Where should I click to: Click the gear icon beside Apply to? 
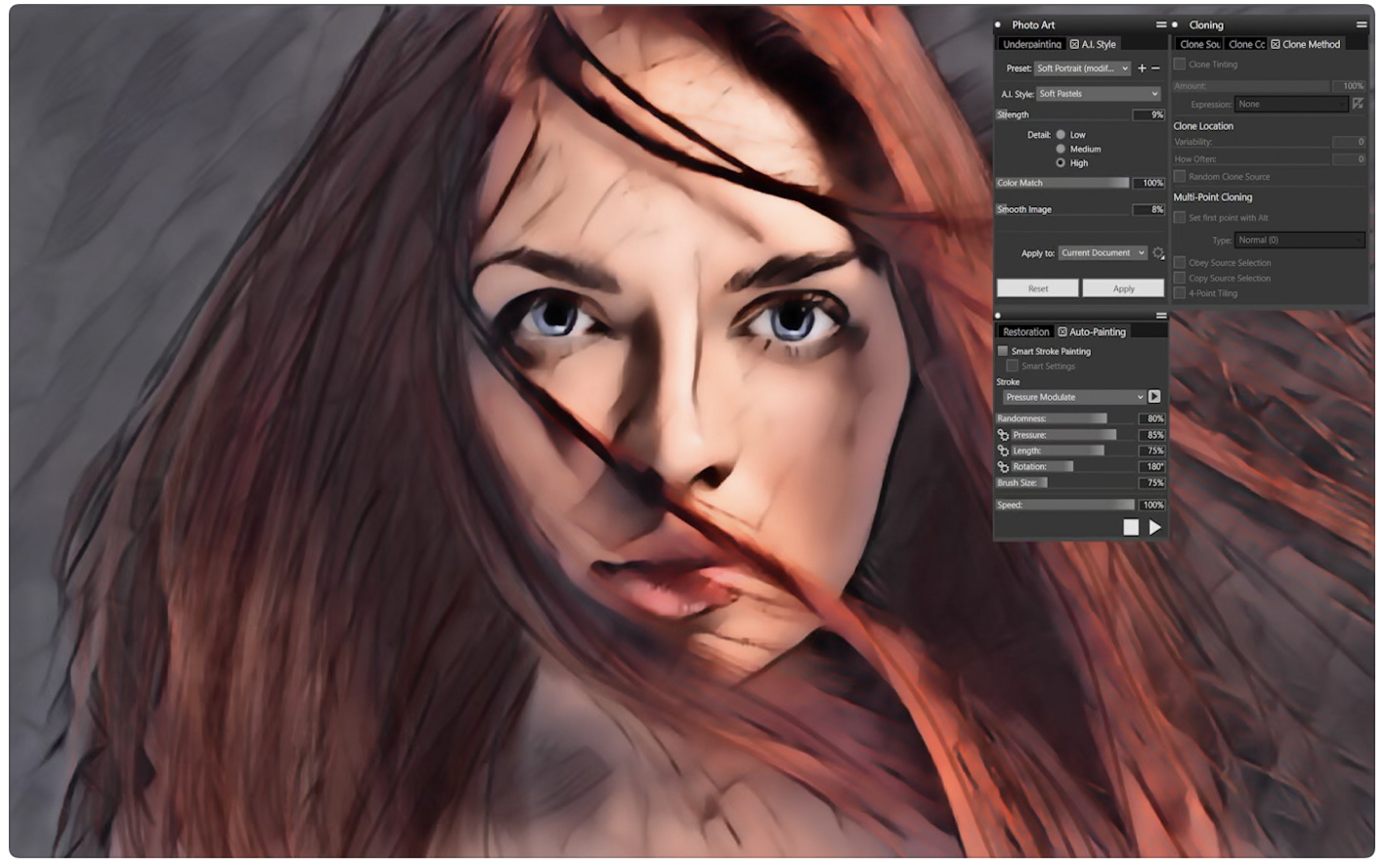pos(1158,253)
